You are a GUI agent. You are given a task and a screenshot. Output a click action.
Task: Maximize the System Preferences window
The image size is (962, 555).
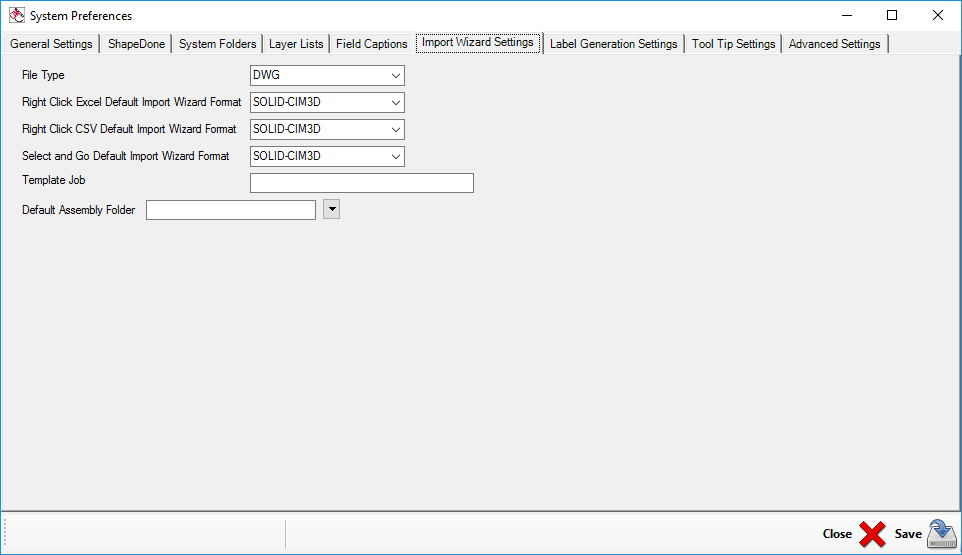[x=892, y=15]
